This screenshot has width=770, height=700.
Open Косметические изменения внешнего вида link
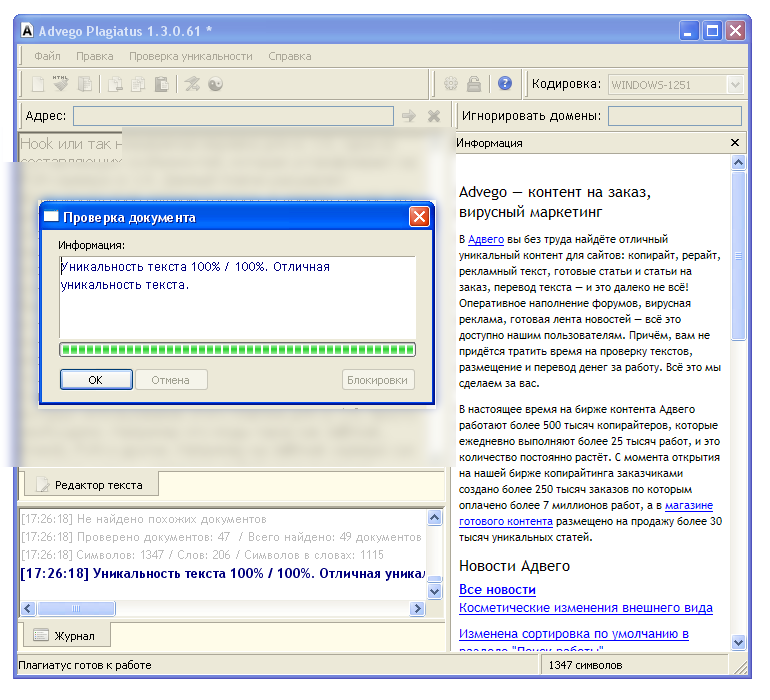point(586,608)
